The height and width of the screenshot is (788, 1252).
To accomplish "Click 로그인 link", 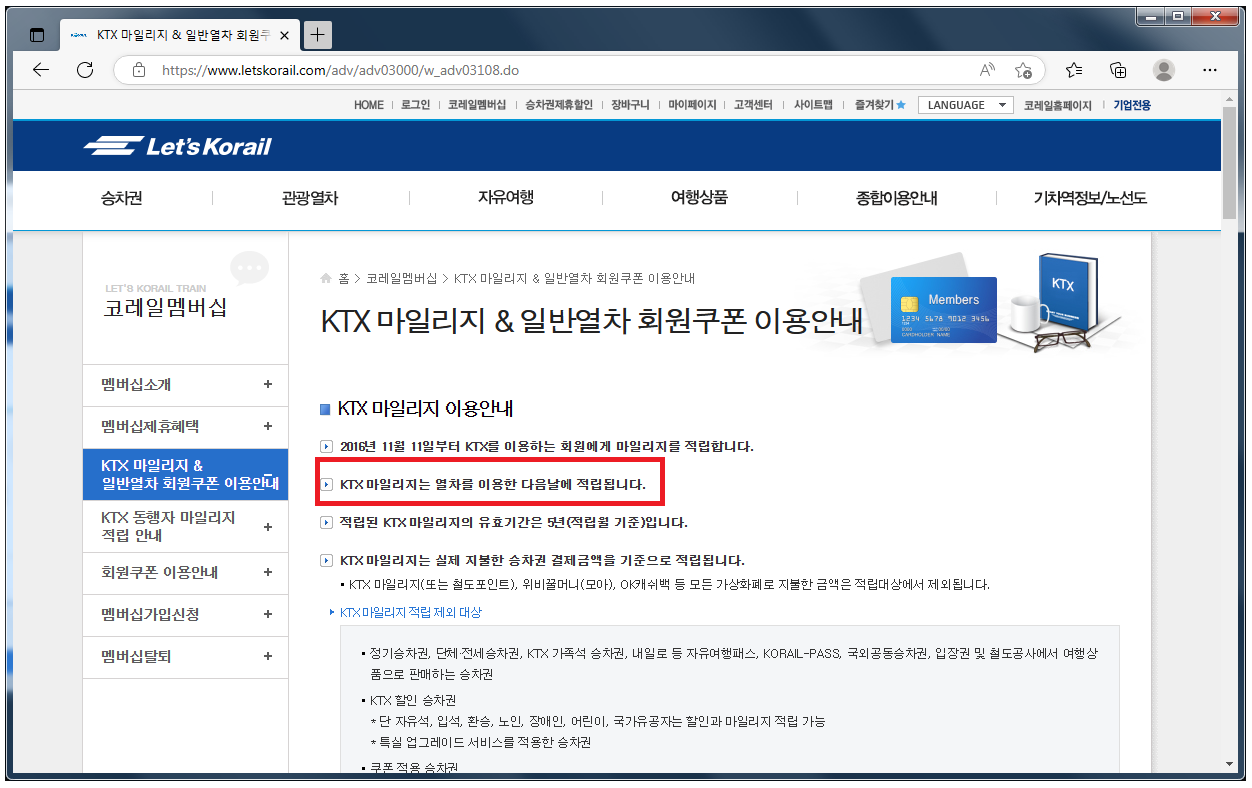I will point(415,105).
